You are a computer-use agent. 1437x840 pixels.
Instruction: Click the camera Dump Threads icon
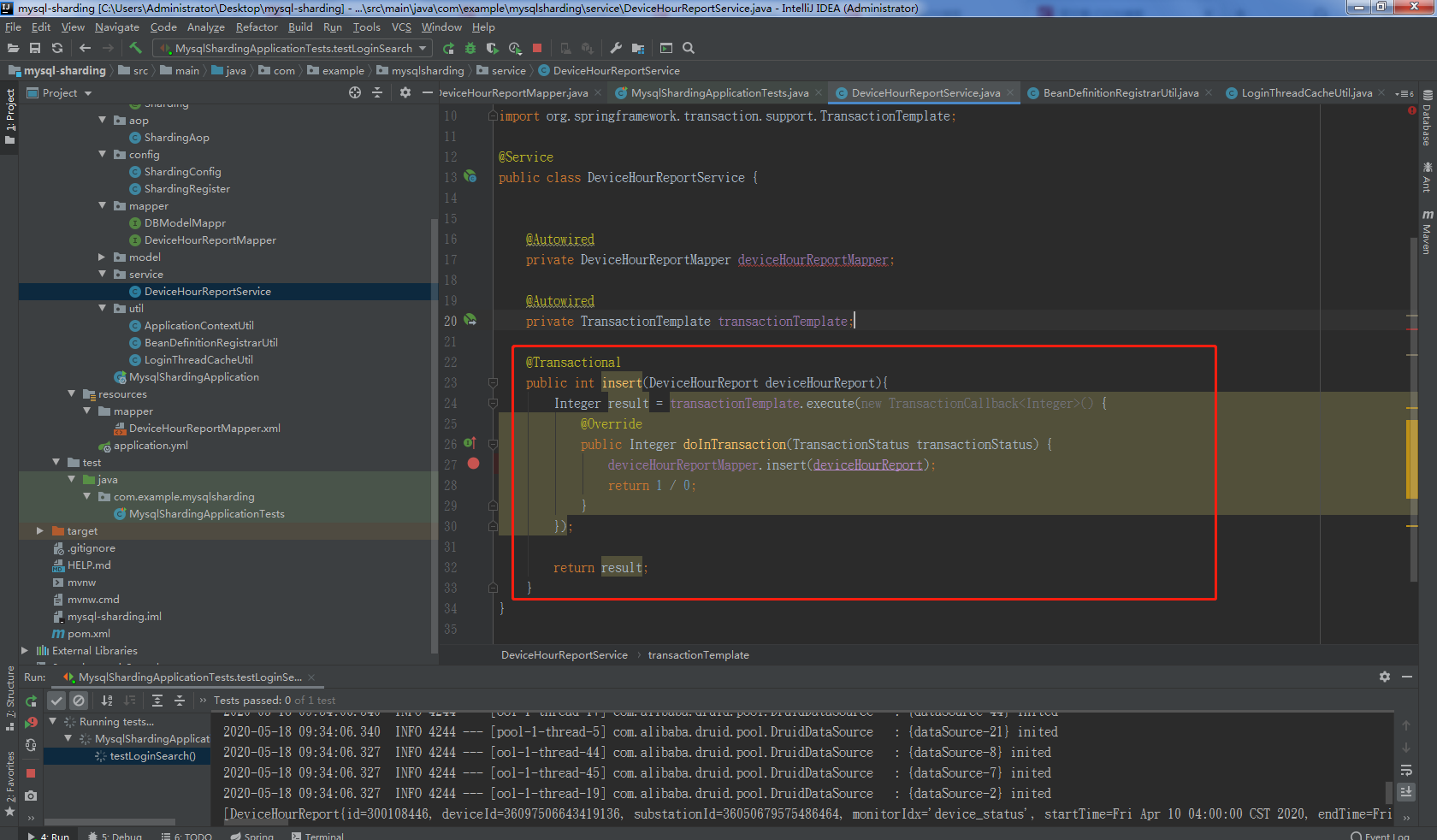pyautogui.click(x=31, y=796)
